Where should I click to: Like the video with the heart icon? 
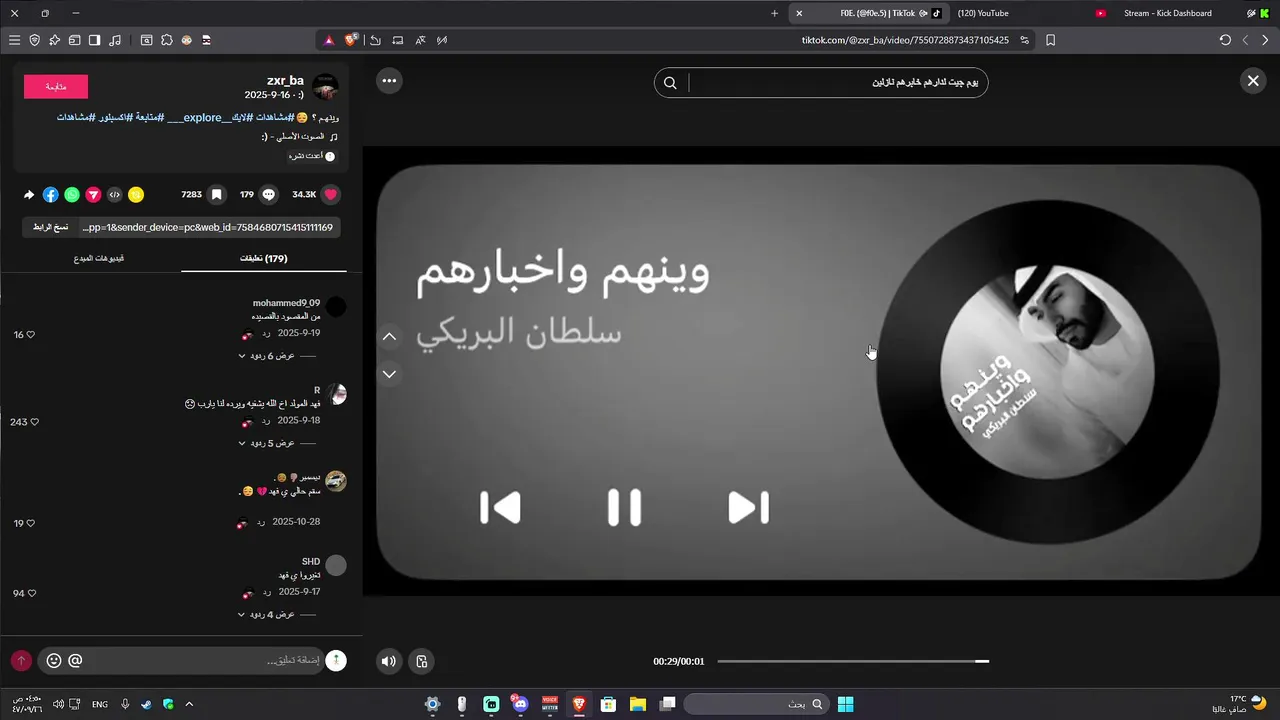pyautogui.click(x=330, y=194)
